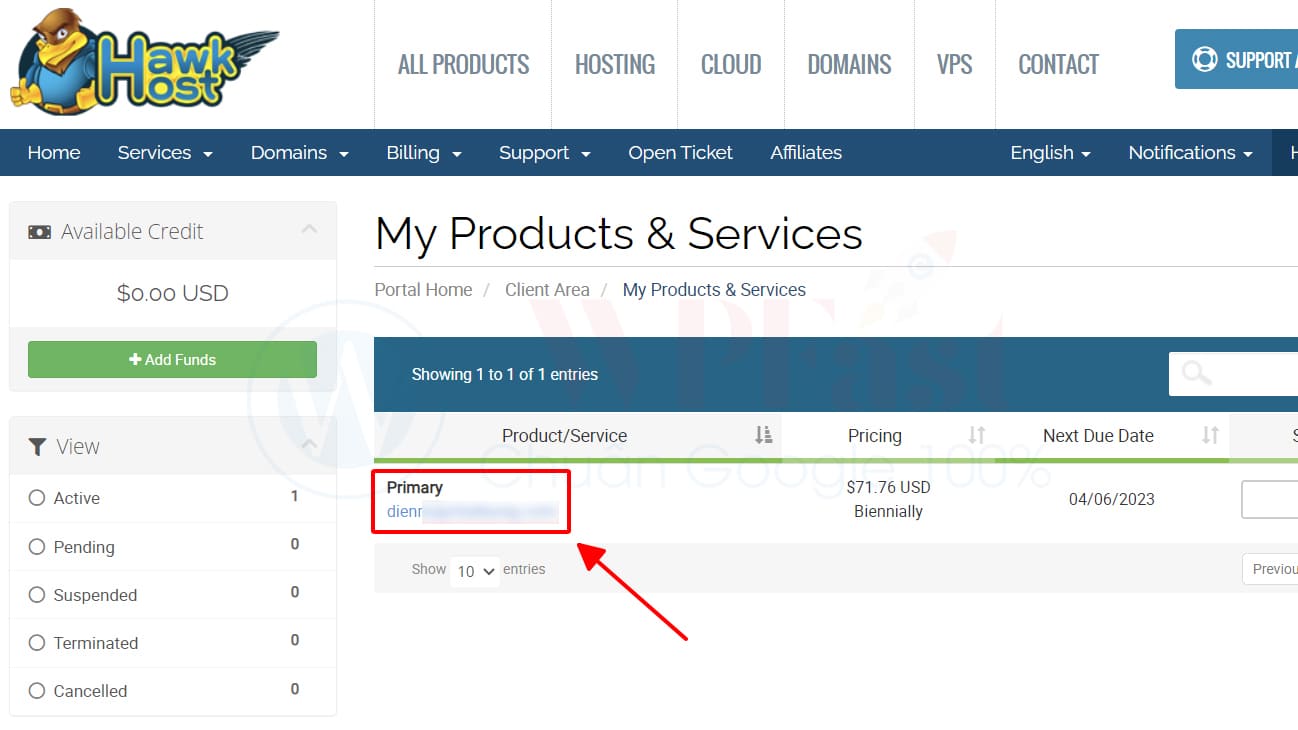Viewport: 1298px width, 730px height.
Task: Open the Notifications dropdown
Action: tap(1190, 153)
